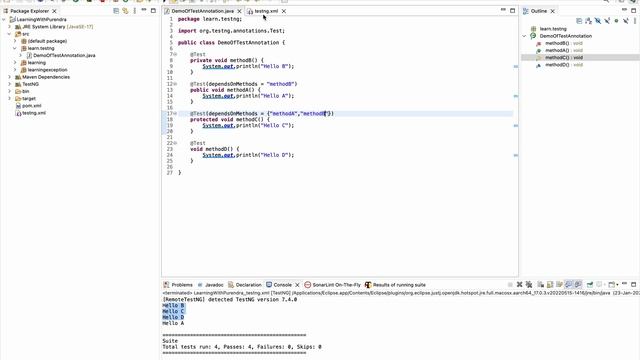Screen dimensions: 640x360
Task: Toggle Hide Static Members in Outline
Action: point(607,21)
